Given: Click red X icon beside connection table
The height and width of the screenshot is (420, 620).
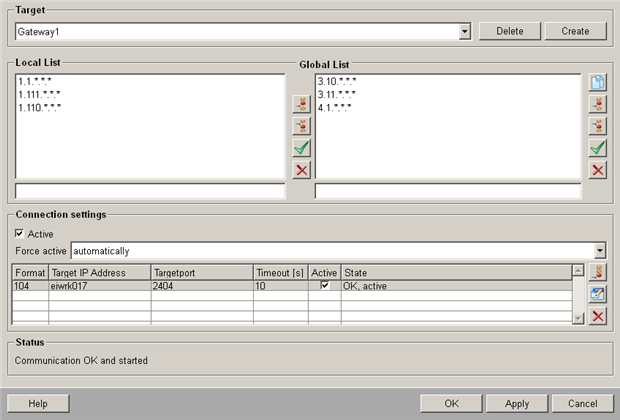Looking at the screenshot, I should 598,316.
